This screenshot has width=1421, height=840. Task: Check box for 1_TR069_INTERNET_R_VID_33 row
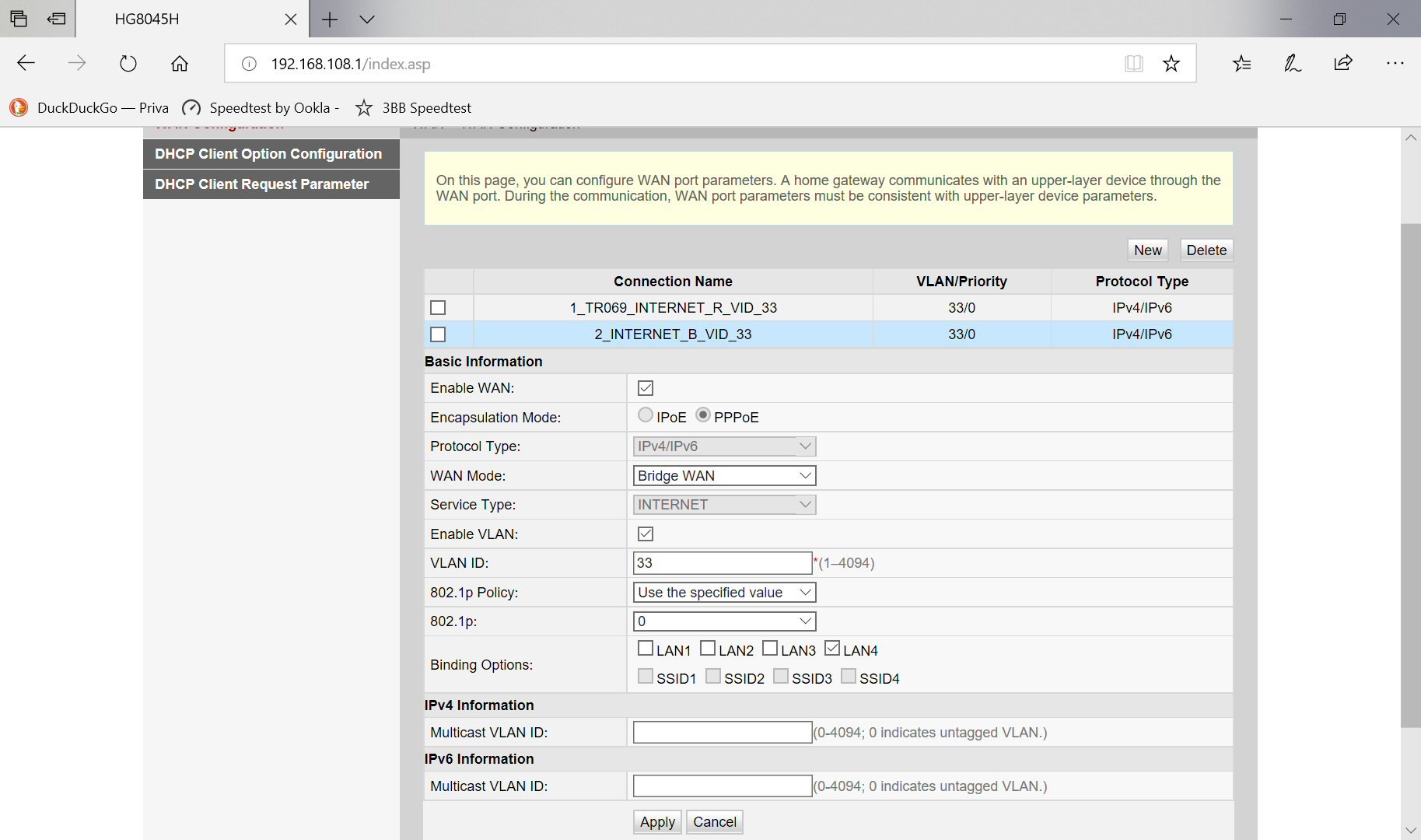[438, 308]
